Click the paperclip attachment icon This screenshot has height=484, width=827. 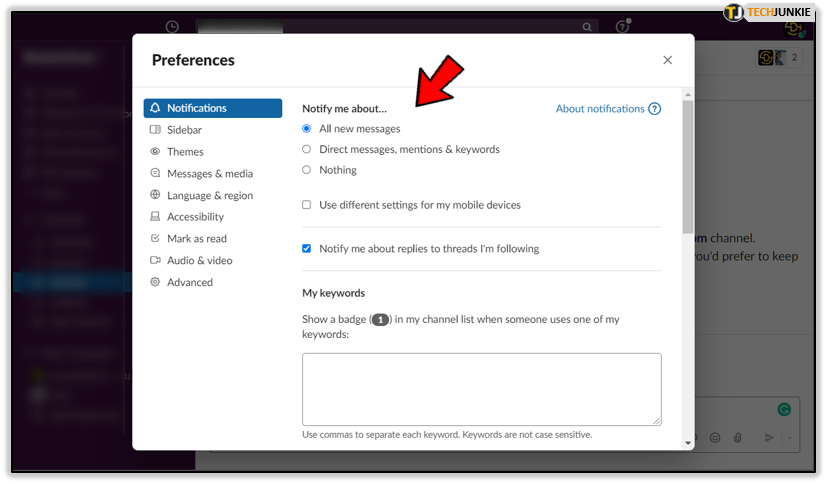738,438
